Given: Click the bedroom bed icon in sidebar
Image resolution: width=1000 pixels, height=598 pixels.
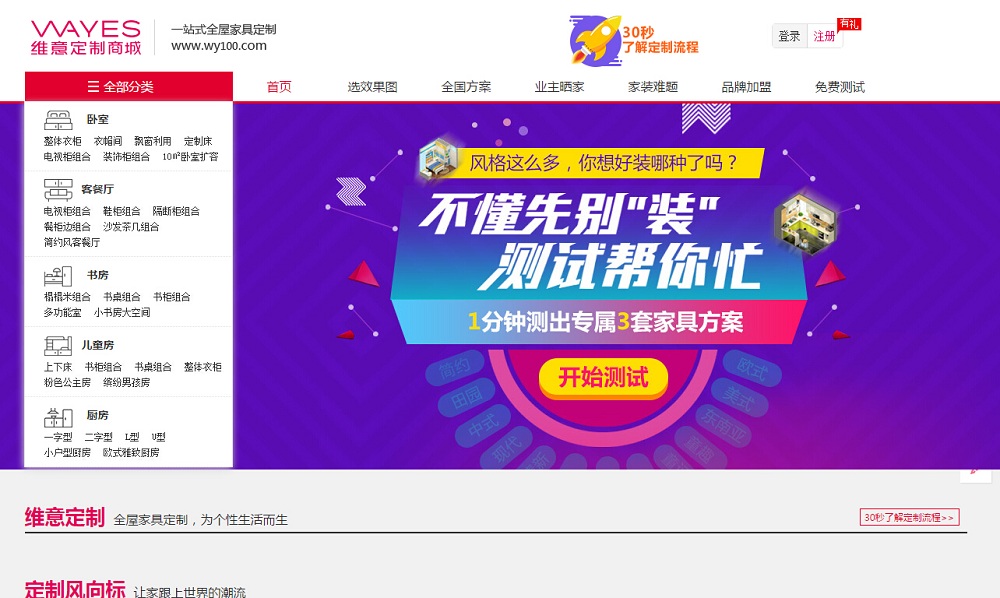Looking at the screenshot, I should (58, 120).
